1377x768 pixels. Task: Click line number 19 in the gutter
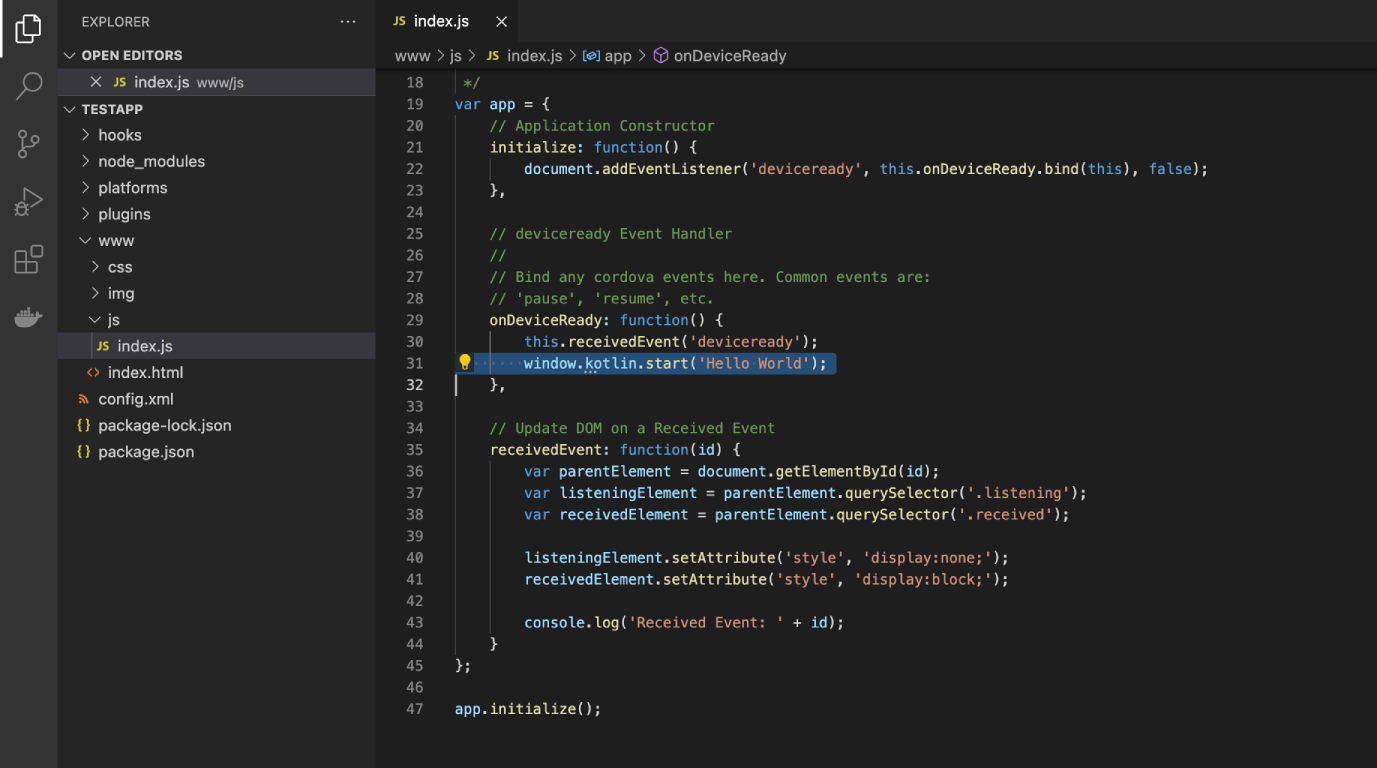coord(414,104)
